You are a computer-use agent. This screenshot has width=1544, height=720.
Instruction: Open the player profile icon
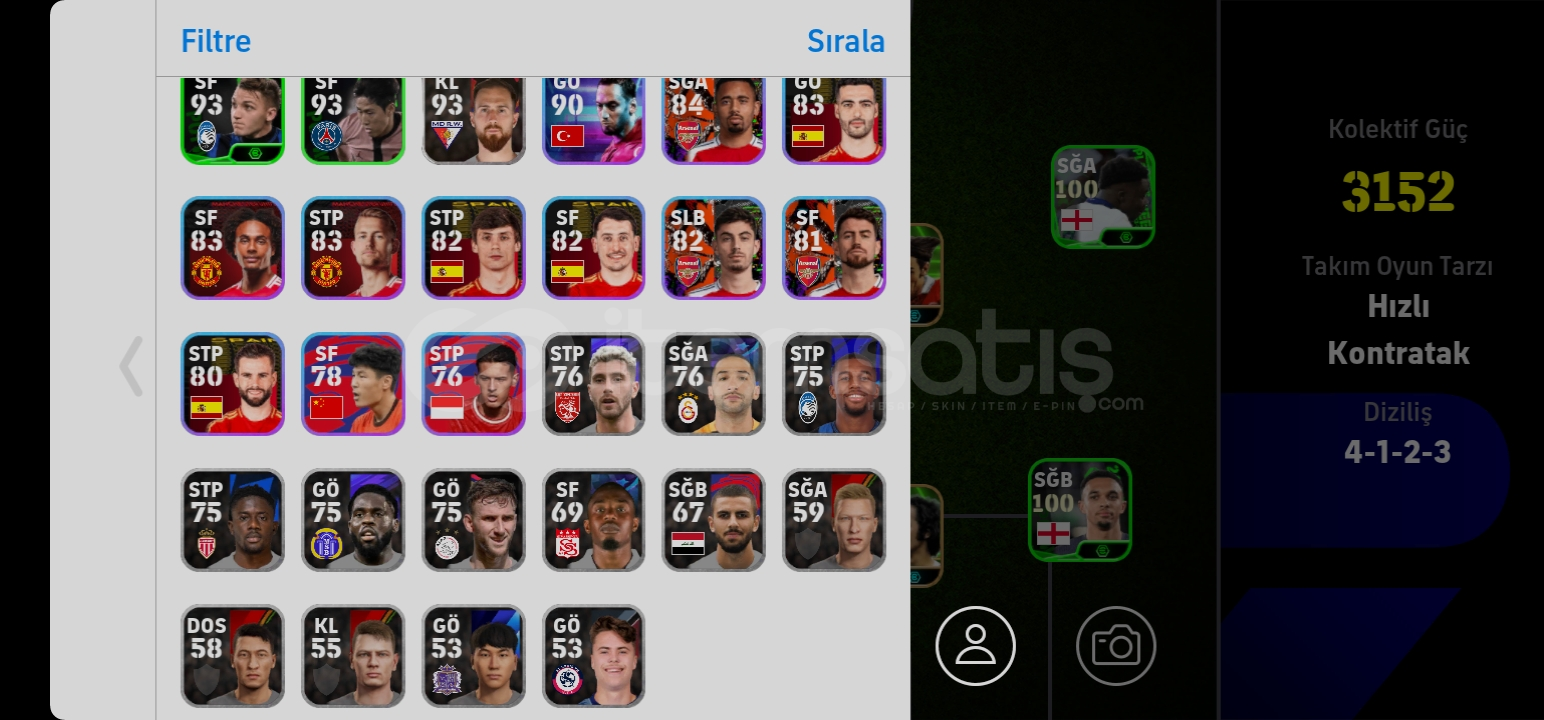(975, 646)
